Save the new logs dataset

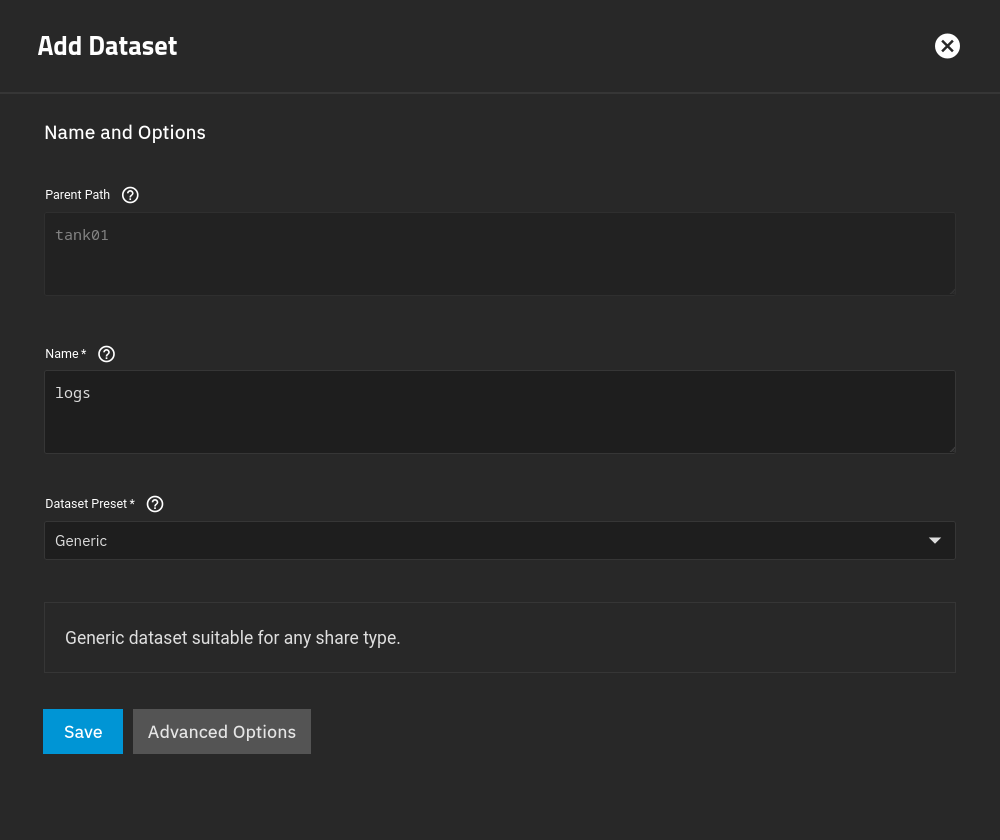(83, 731)
